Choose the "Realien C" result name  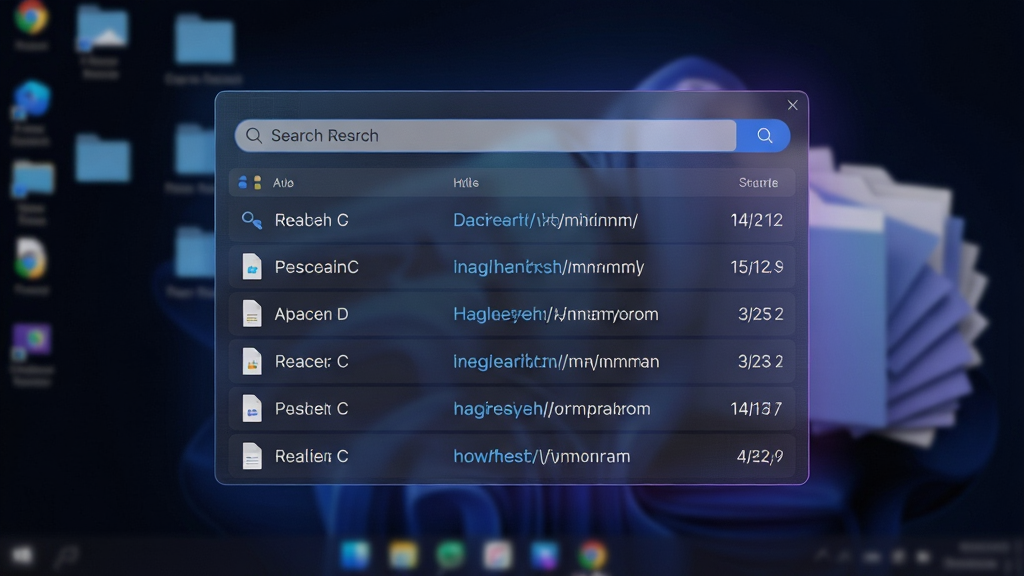tap(312, 456)
